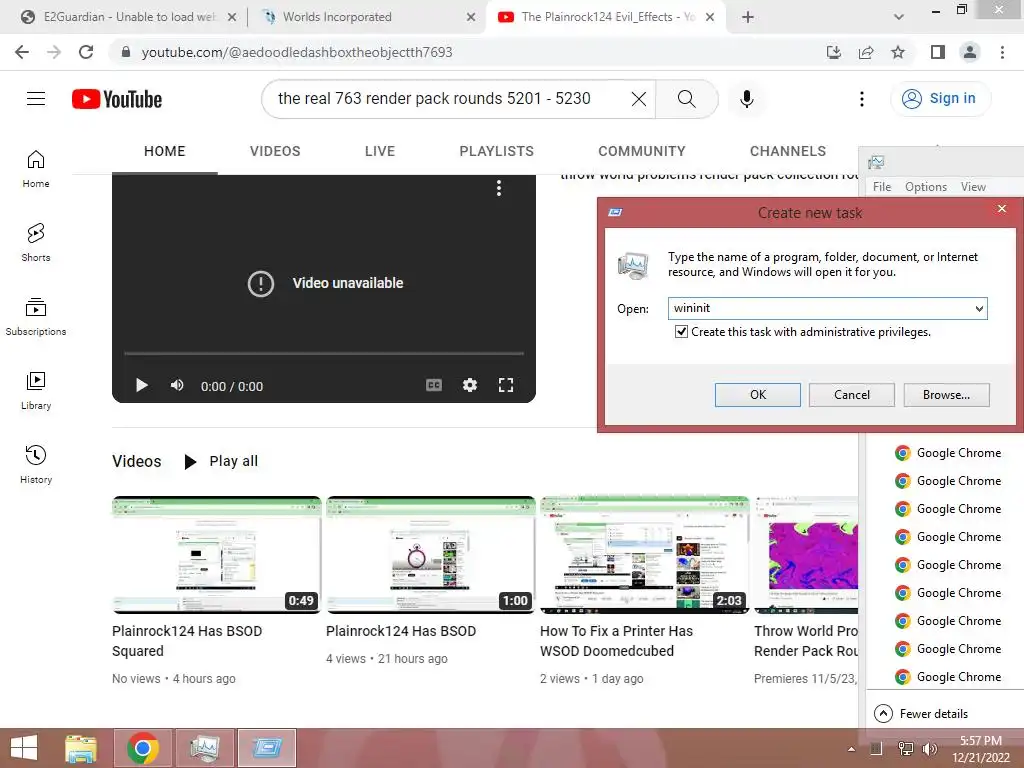Open How To Fix a Printer title
This screenshot has width=1024, height=768.
[616, 641]
